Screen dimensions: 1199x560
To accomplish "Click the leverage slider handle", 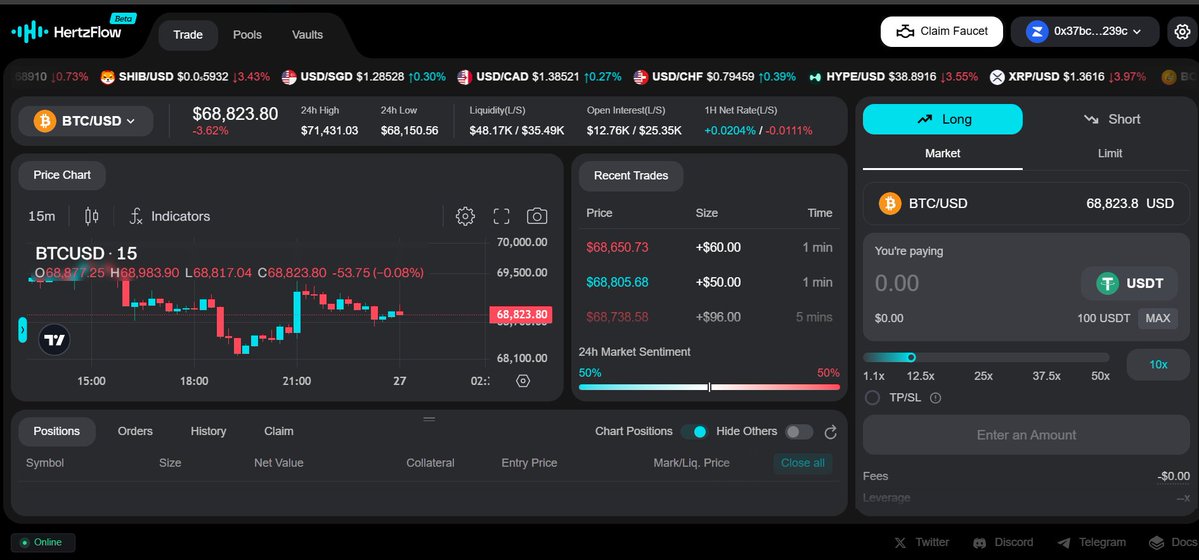I will (911, 357).
